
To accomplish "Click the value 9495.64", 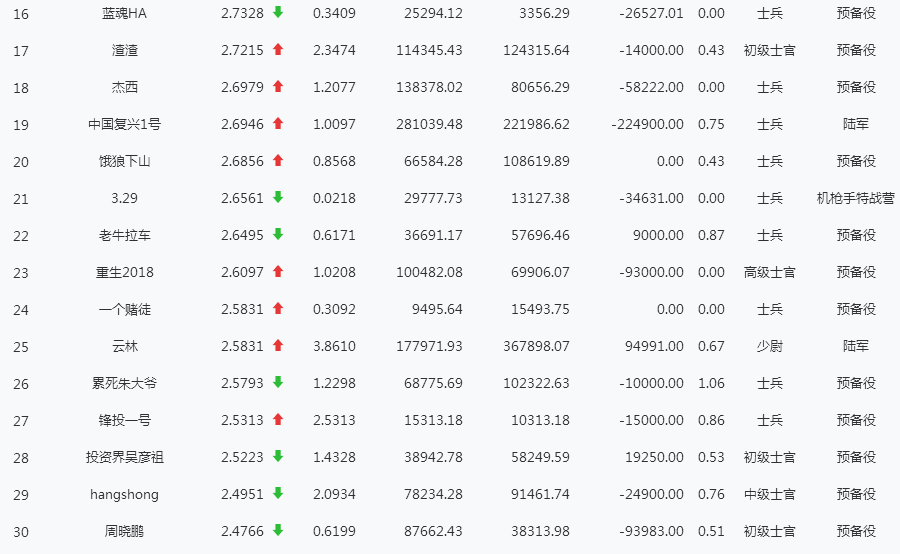I will 437,309.
